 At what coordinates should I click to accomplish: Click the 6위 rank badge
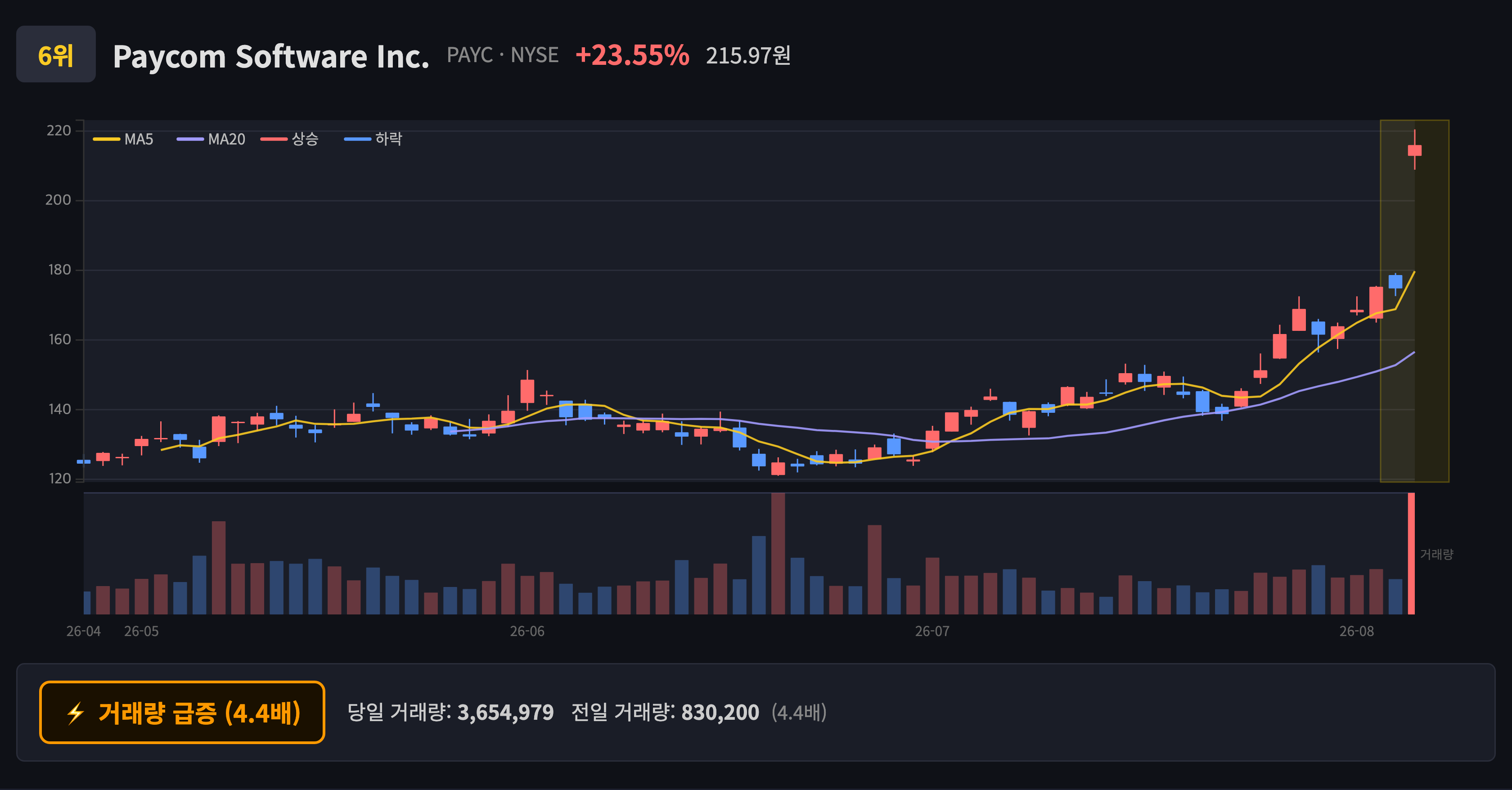[56, 54]
